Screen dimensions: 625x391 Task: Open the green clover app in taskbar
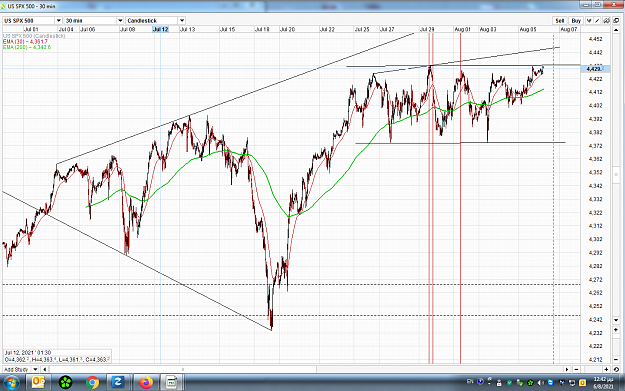click(x=65, y=383)
